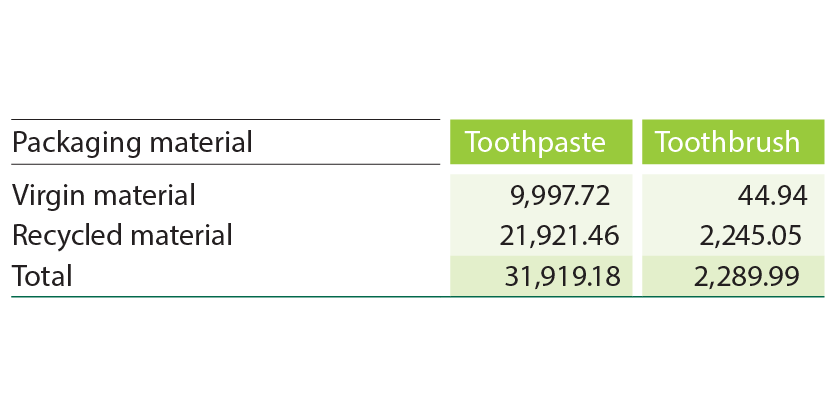Click empty space left of 44.94 in its cell
The width and height of the screenshot is (834, 417).
click(690, 195)
